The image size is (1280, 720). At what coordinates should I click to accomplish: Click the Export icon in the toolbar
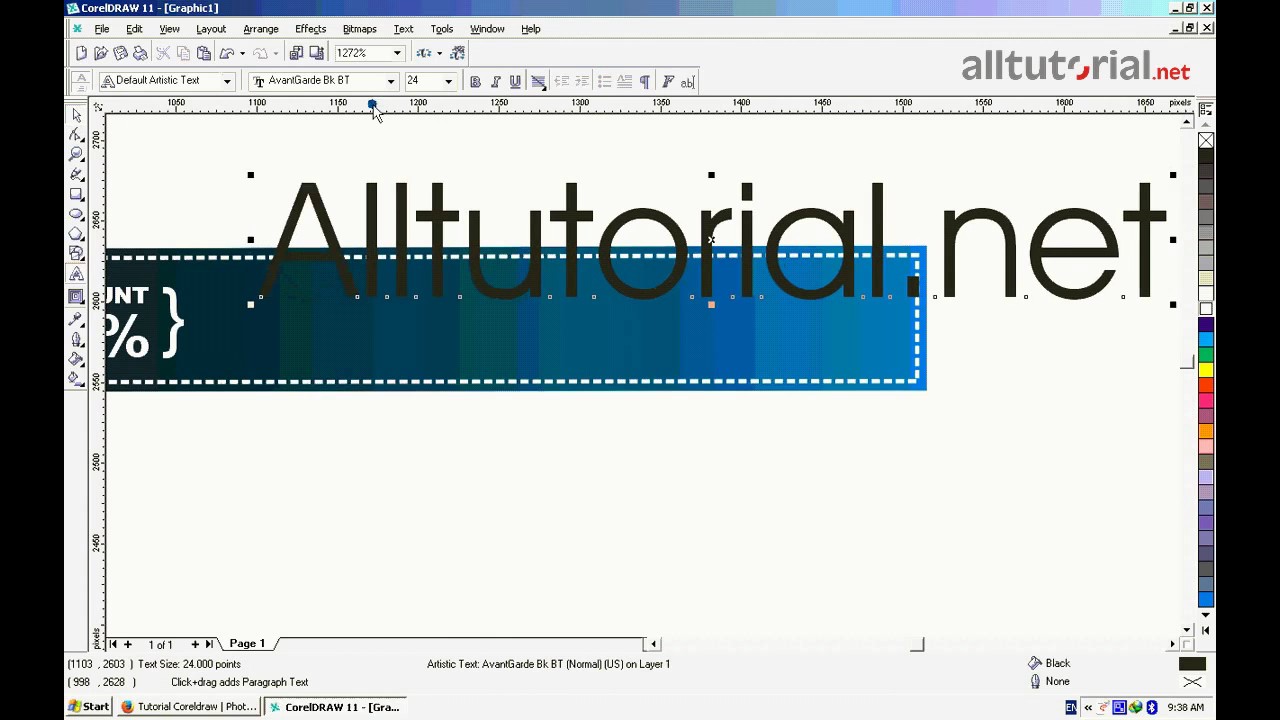coord(317,53)
